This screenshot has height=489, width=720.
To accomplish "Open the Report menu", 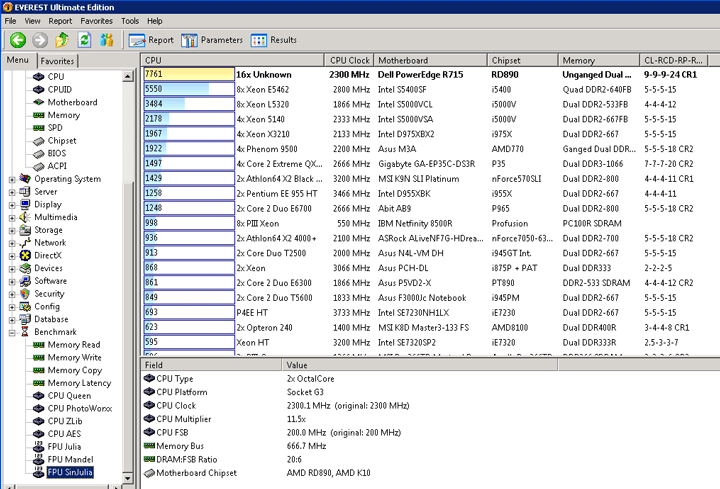I will point(60,21).
